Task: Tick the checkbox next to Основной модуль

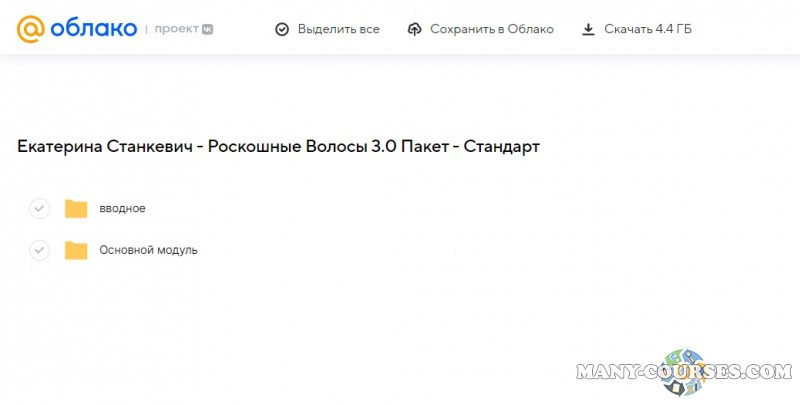Action: 39,250
